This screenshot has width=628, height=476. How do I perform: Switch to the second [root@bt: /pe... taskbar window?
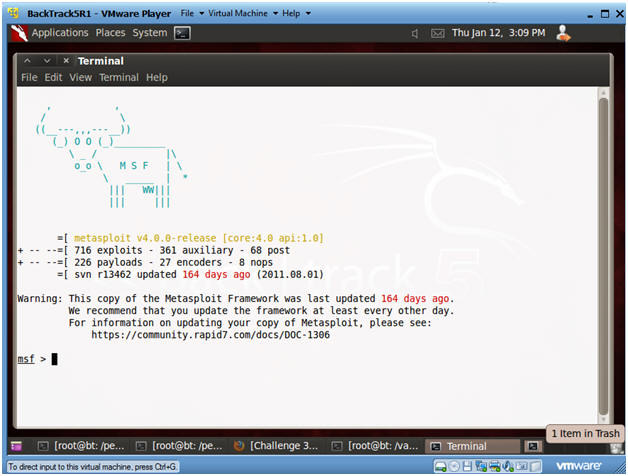pyautogui.click(x=179, y=446)
